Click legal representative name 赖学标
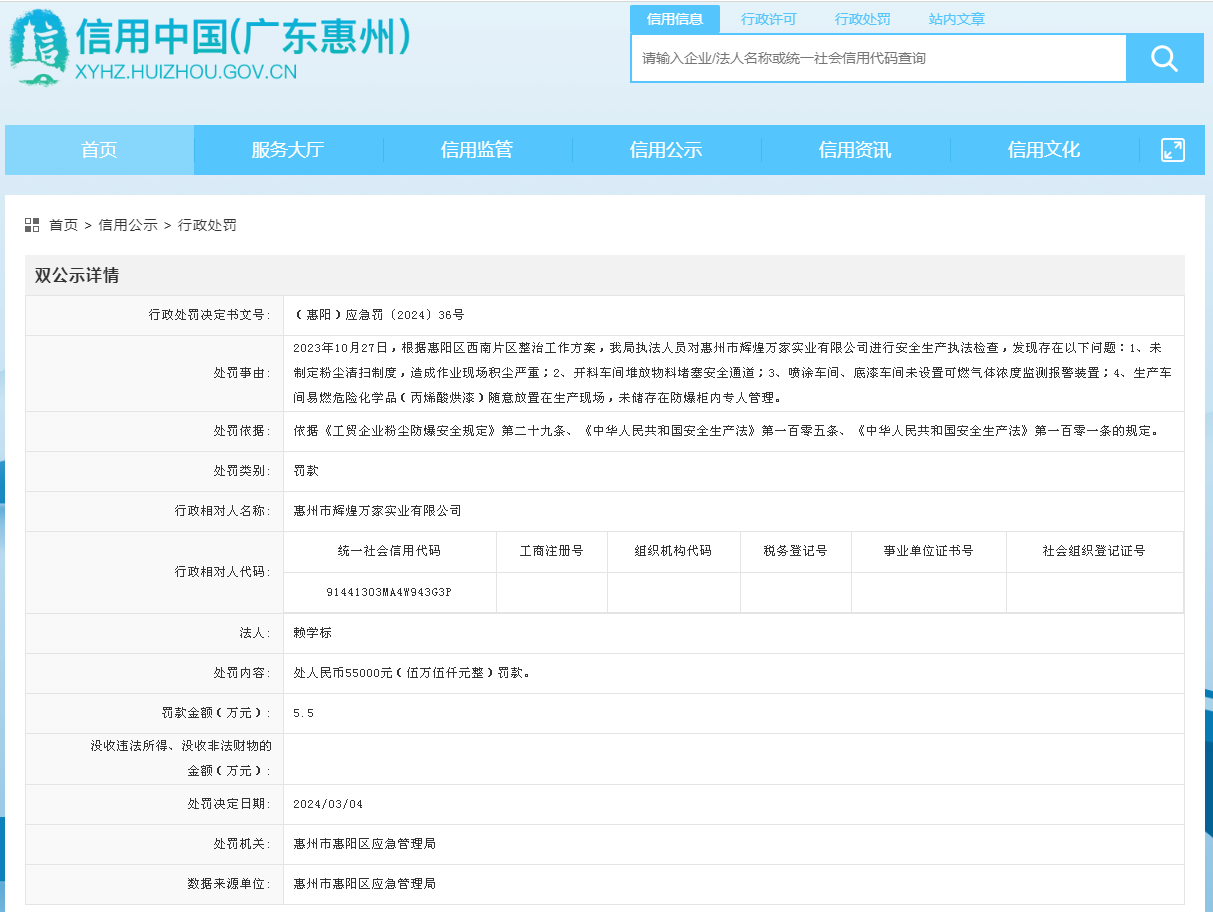The image size is (1213, 912). (x=312, y=633)
